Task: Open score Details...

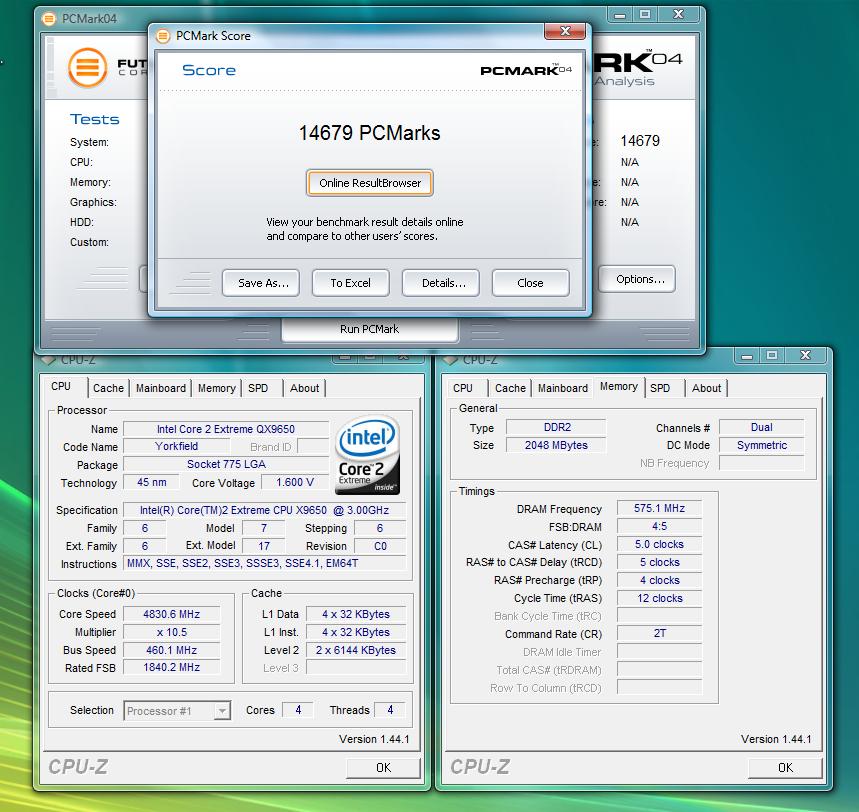Action: coord(440,283)
